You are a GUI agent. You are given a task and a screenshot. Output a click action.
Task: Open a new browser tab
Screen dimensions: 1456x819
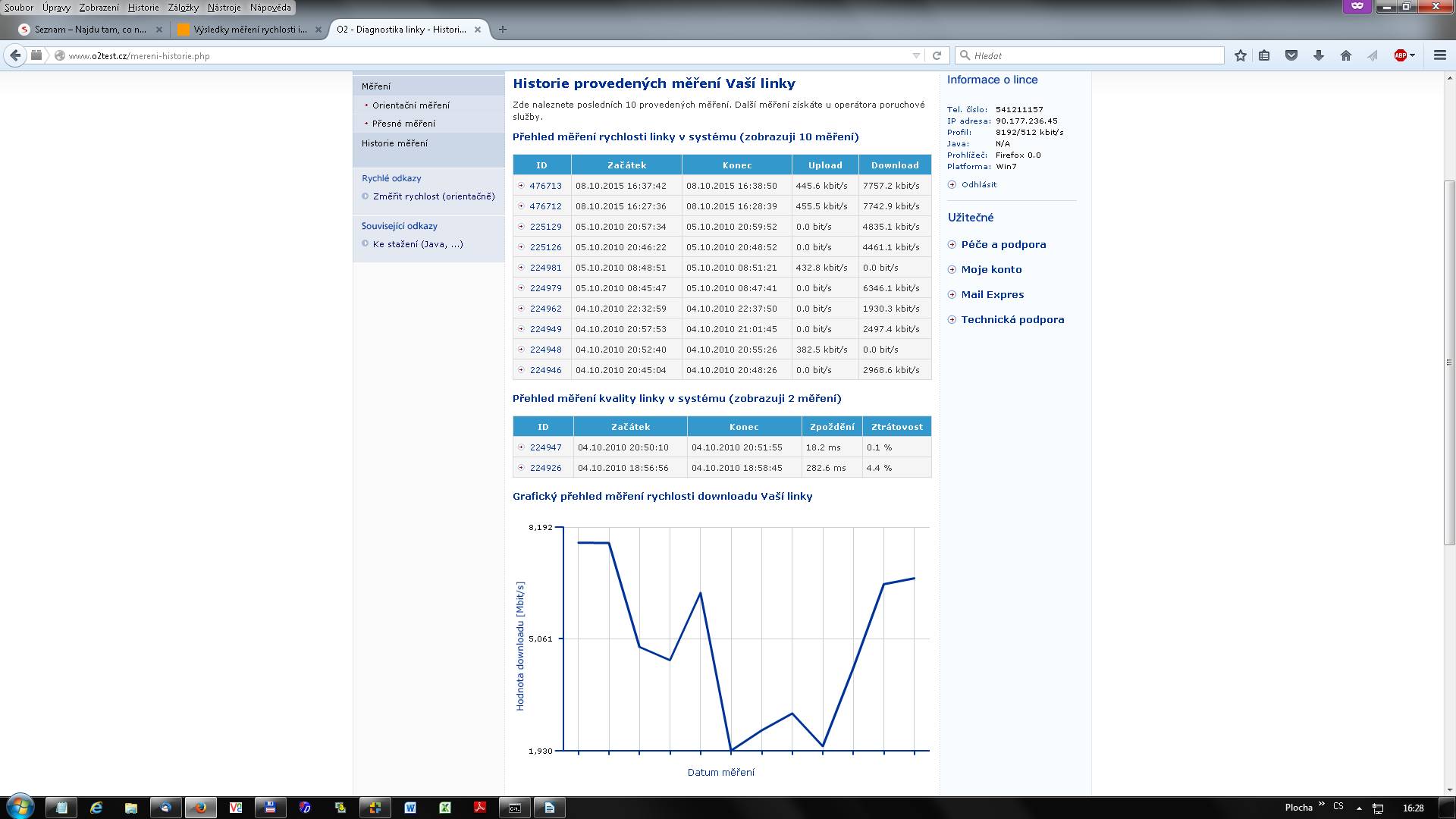coord(502,30)
